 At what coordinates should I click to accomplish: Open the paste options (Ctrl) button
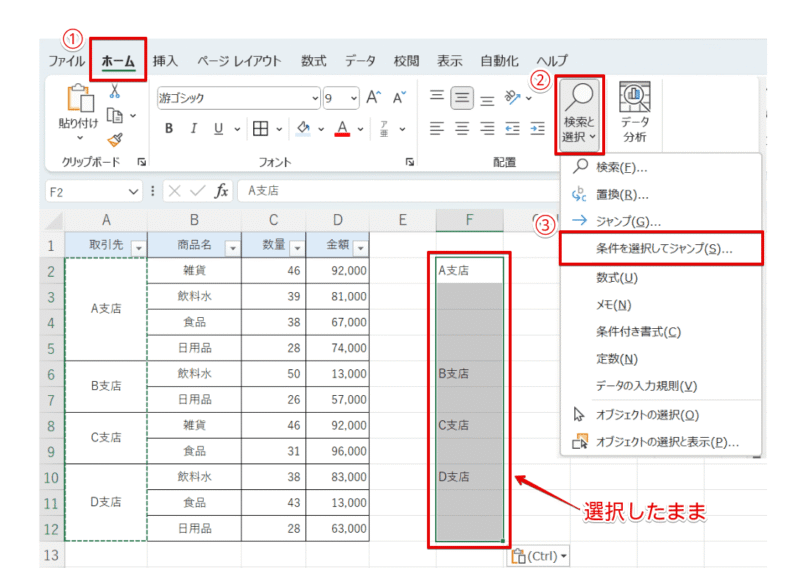click(x=539, y=556)
